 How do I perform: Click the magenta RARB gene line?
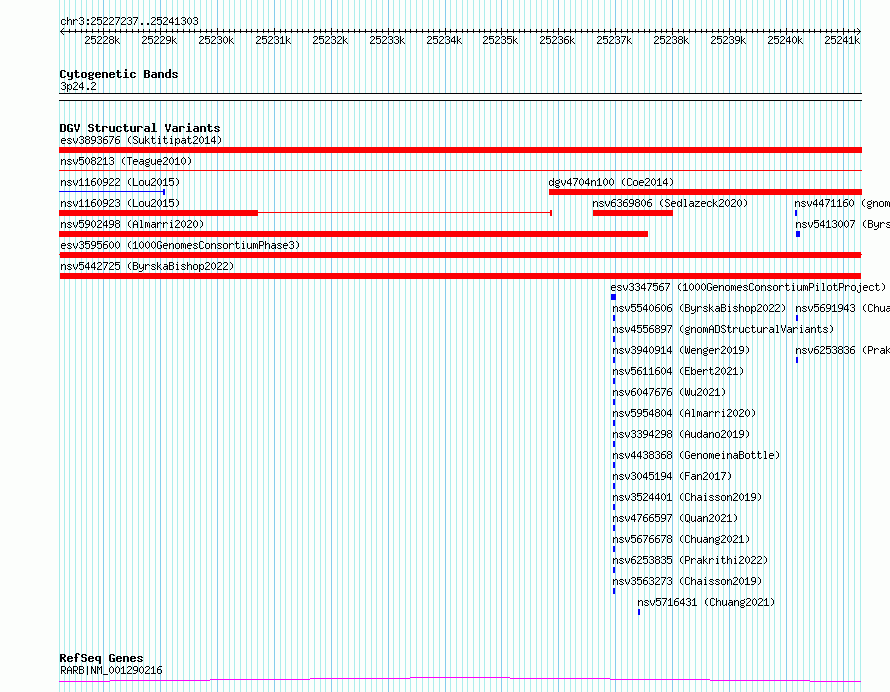[460, 680]
